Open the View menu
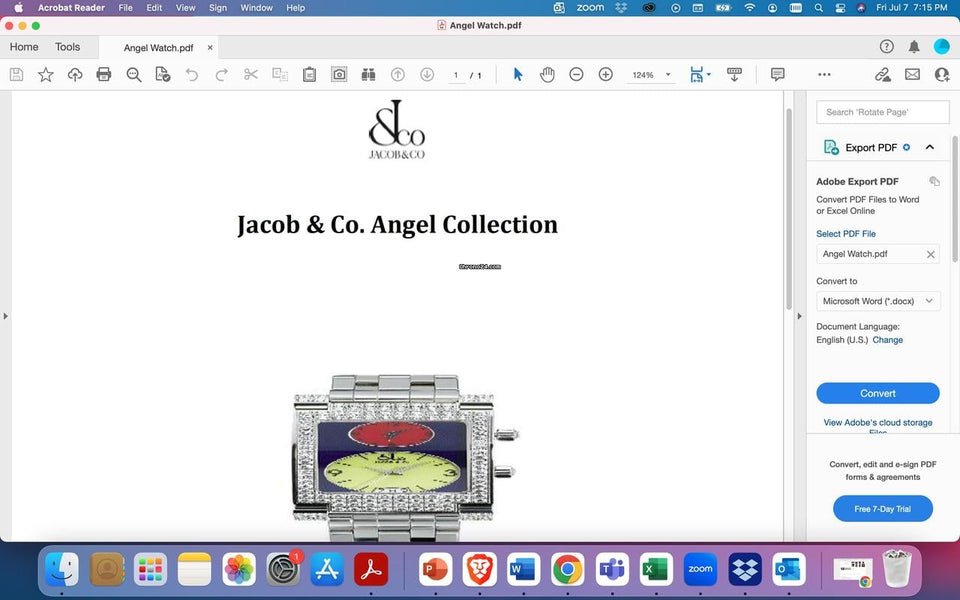The width and height of the screenshot is (960, 600). point(186,8)
